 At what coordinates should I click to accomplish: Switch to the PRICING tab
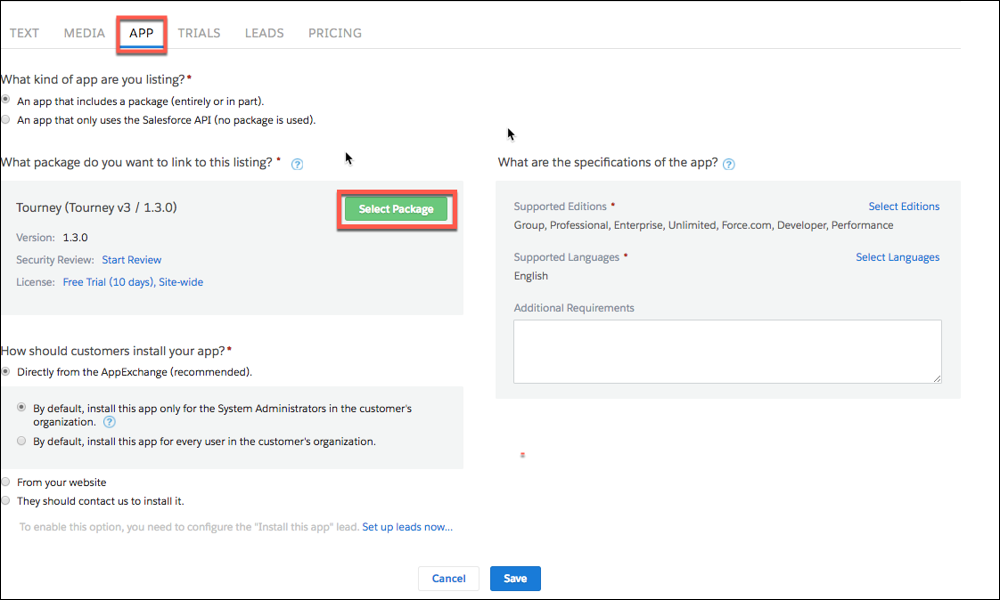(x=335, y=33)
